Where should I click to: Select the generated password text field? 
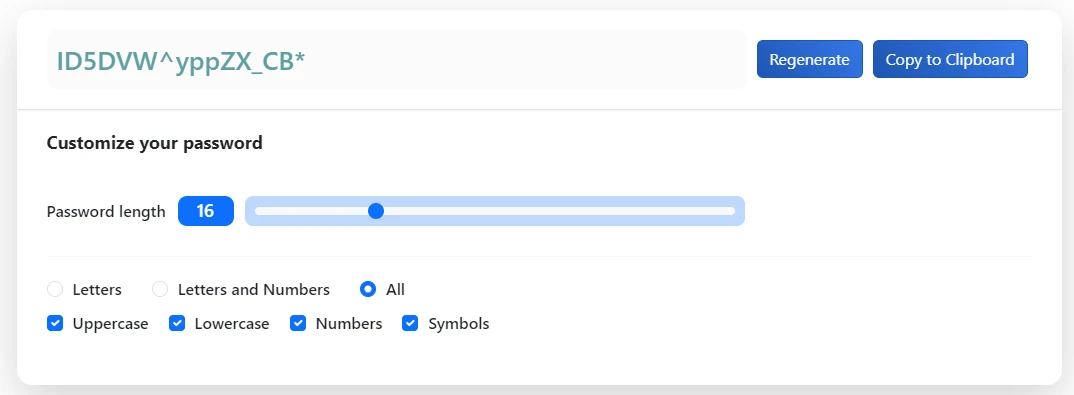pos(397,60)
